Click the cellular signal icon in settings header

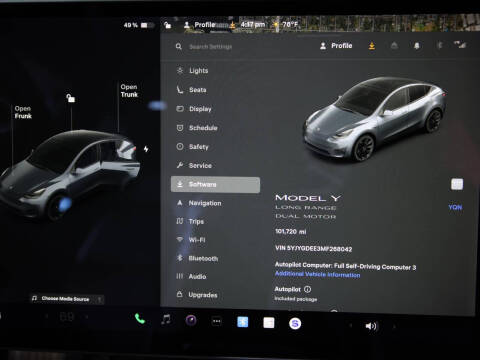click(460, 44)
